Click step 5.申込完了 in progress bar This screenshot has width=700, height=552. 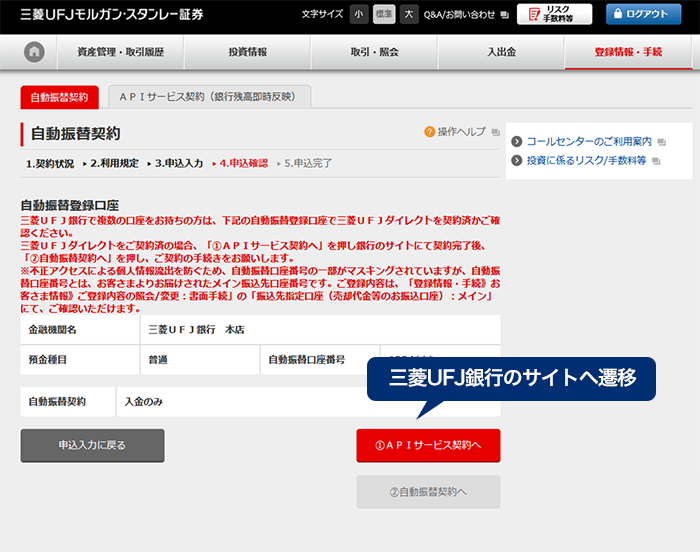click(x=308, y=163)
